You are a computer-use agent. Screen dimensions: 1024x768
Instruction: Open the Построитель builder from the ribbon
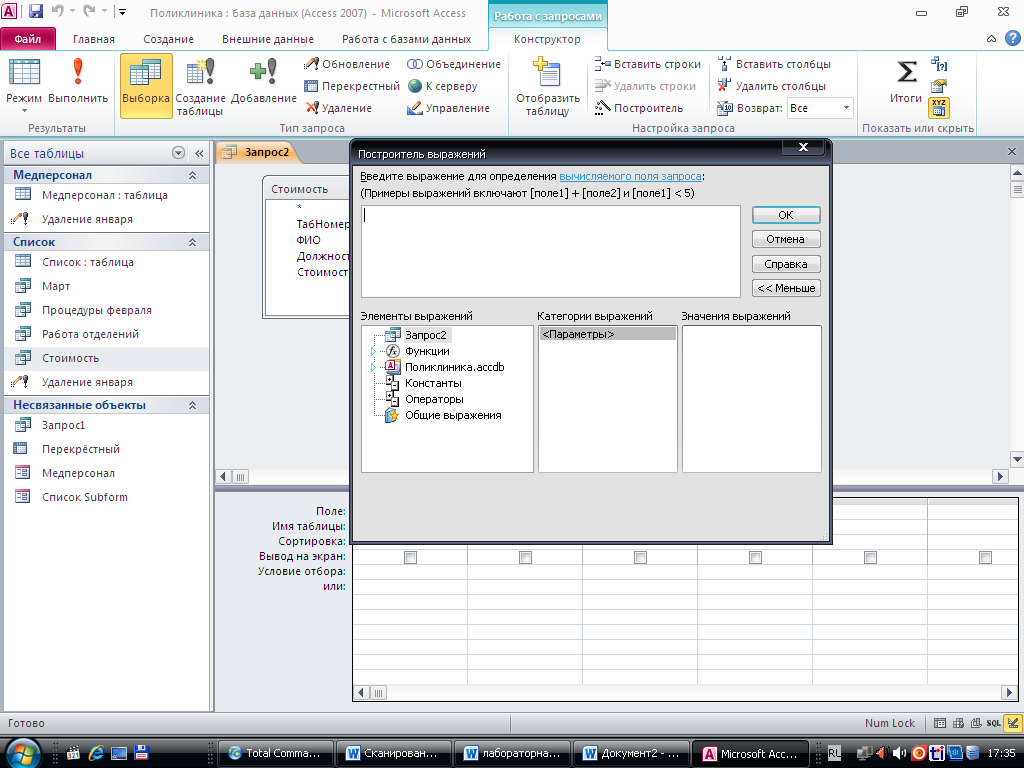pyautogui.click(x=639, y=108)
